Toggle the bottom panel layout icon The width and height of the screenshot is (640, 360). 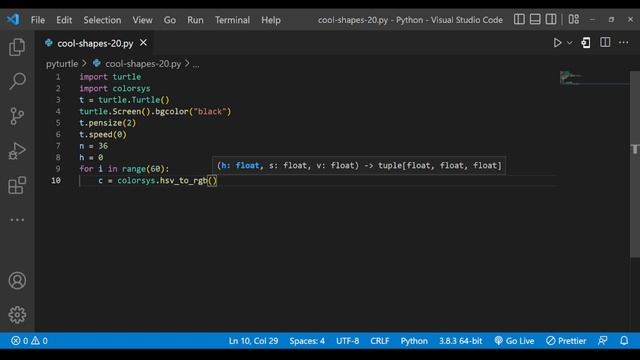click(535, 19)
